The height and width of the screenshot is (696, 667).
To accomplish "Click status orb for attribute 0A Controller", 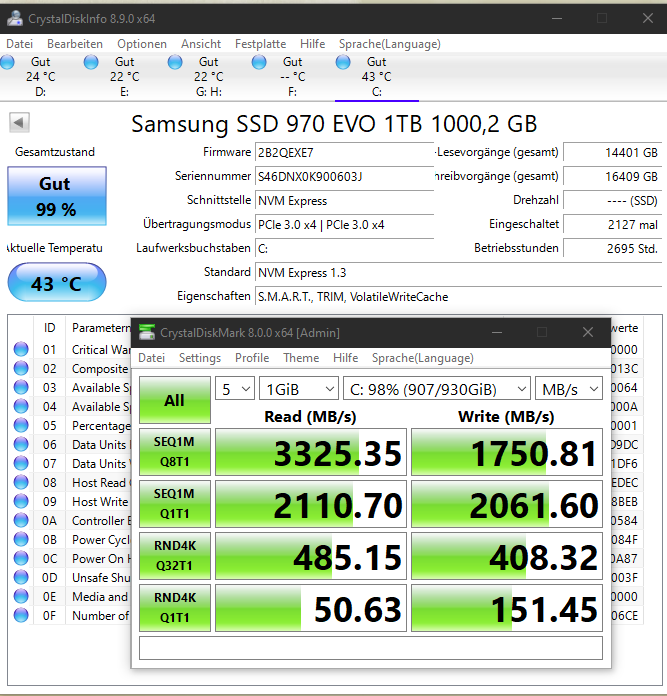I will pyautogui.click(x=21, y=520).
